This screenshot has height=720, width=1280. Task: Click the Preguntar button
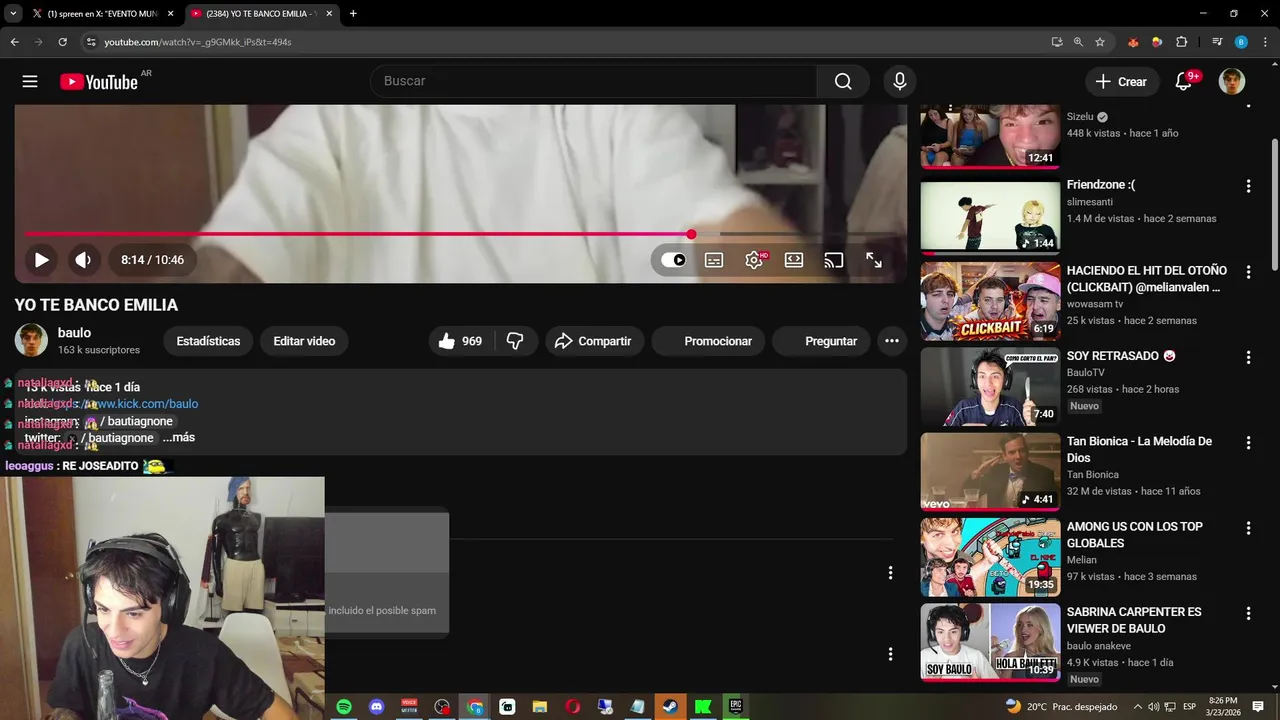821,341
